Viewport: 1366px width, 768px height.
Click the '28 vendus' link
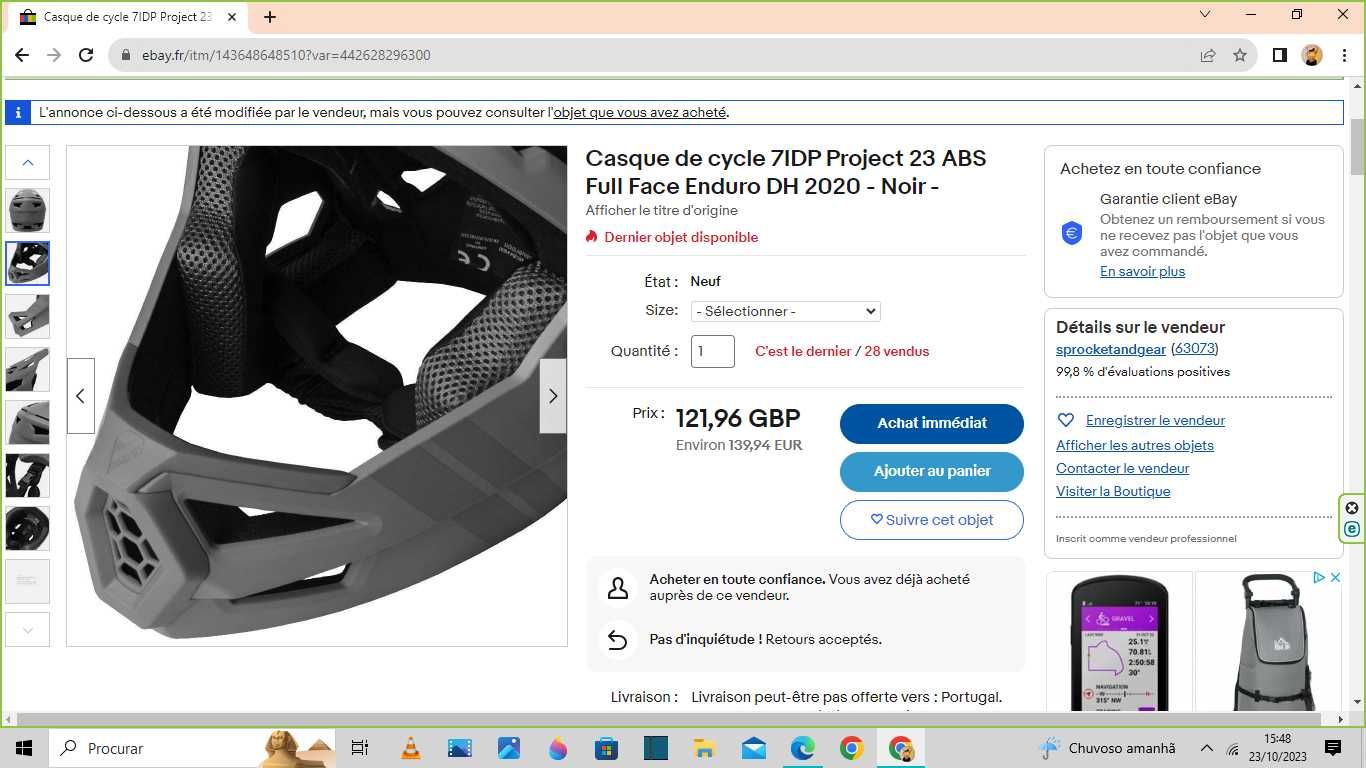click(x=897, y=351)
